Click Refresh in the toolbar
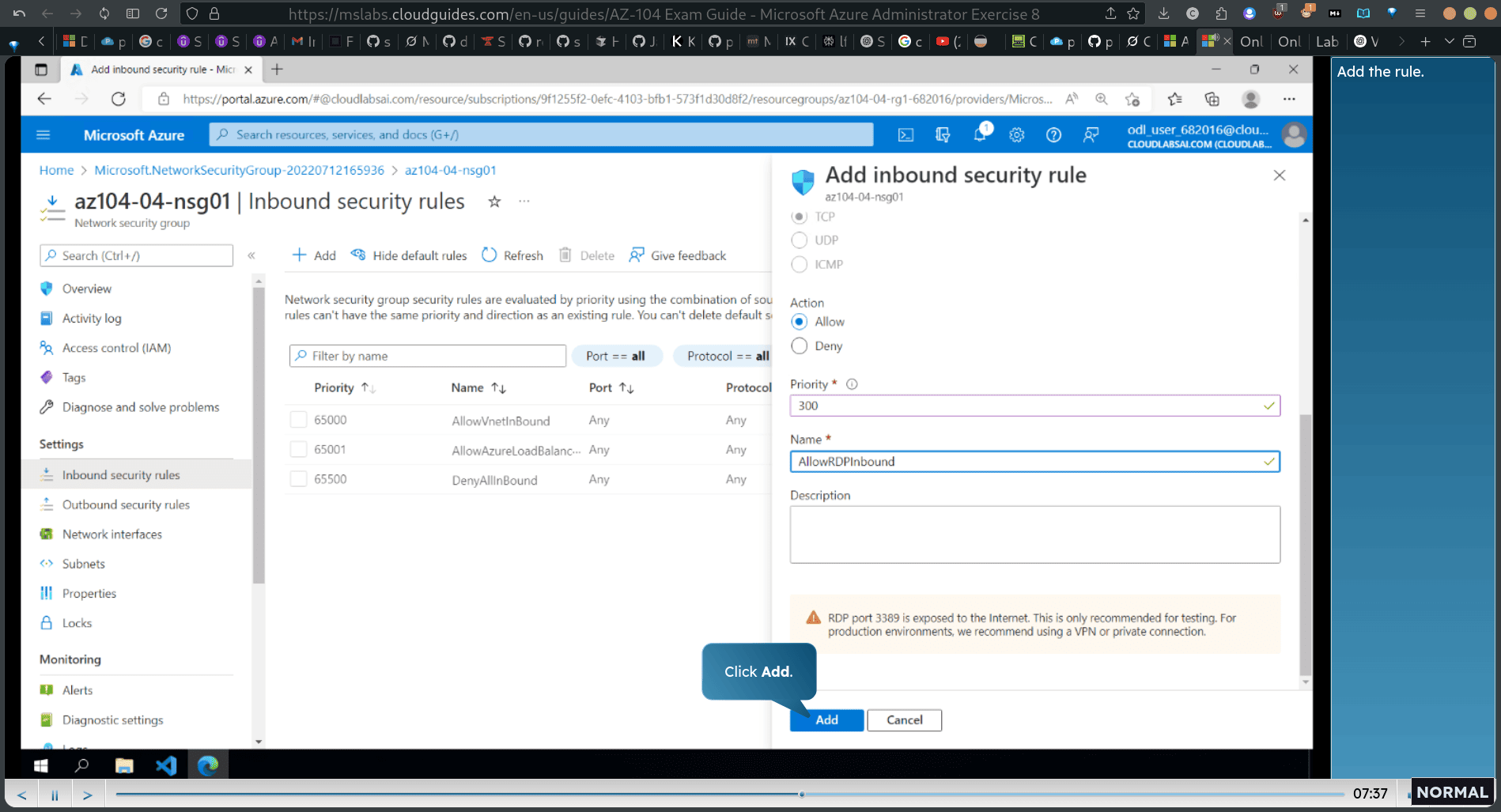1501x812 pixels. tap(512, 255)
